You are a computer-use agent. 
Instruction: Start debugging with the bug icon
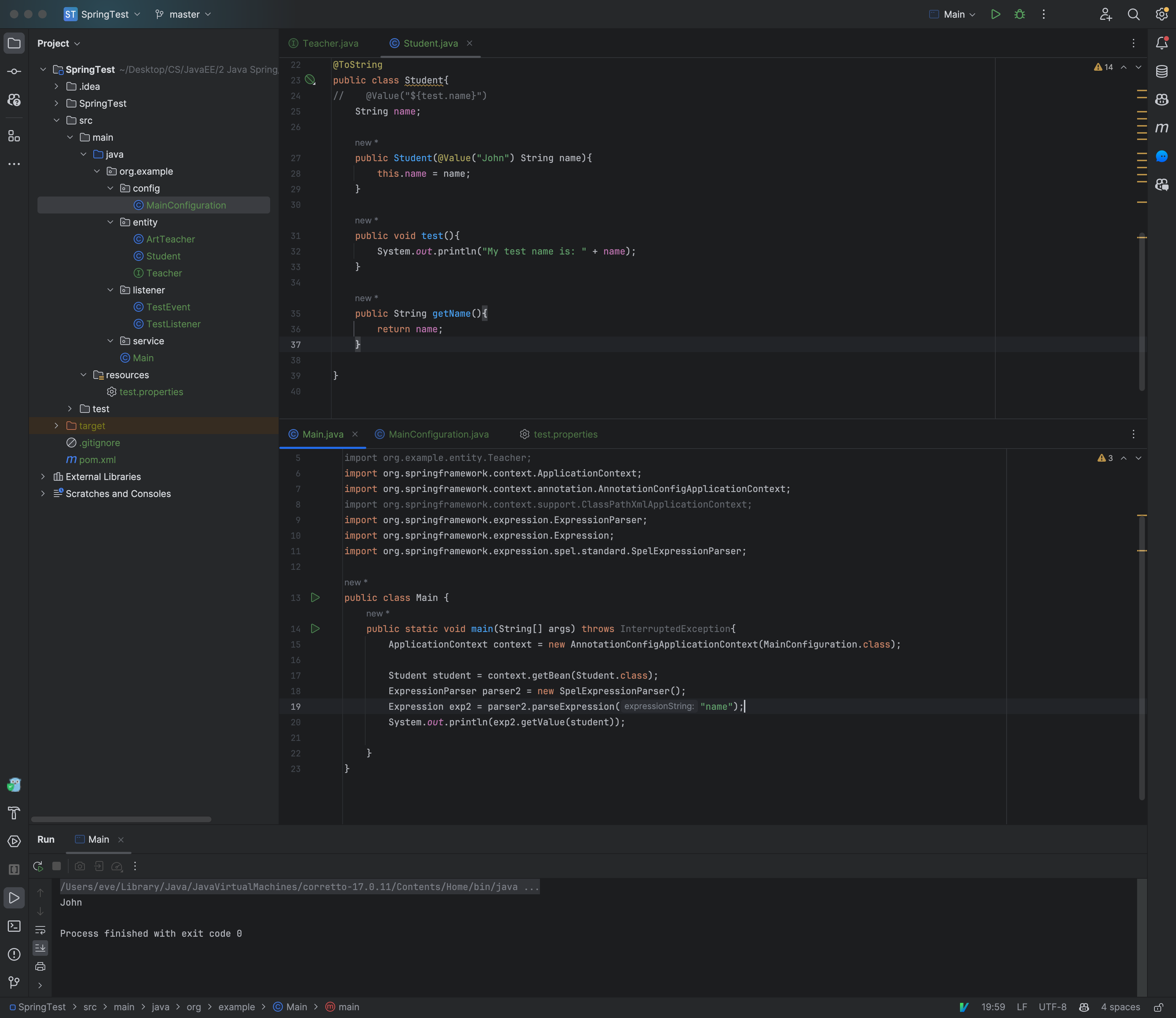1020,14
